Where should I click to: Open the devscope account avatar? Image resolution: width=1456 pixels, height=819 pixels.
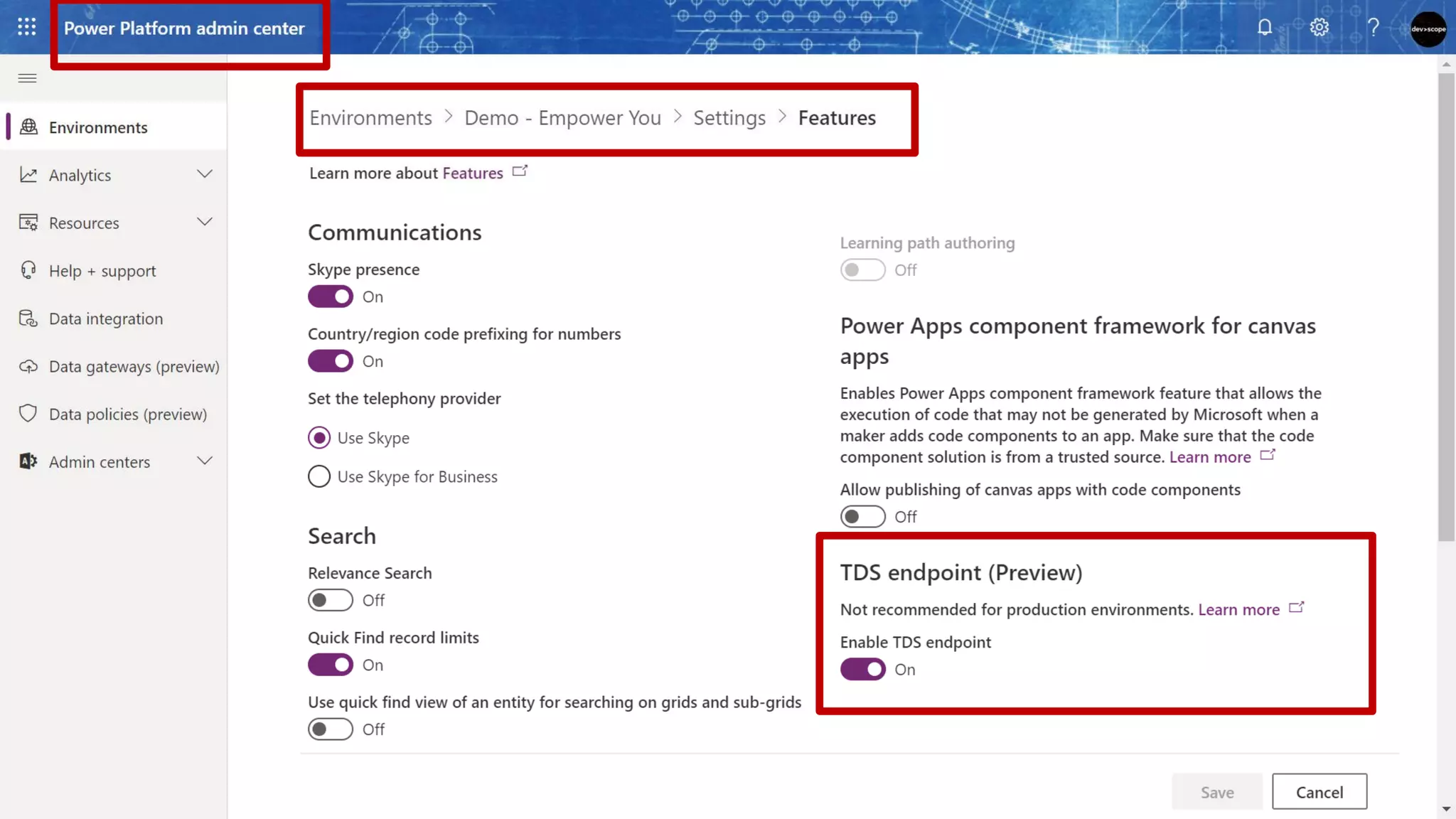point(1428,29)
